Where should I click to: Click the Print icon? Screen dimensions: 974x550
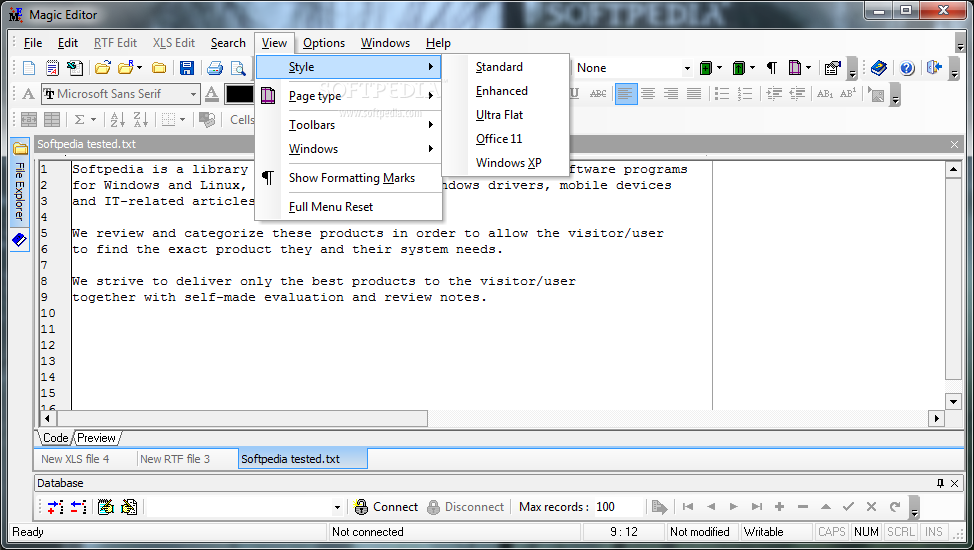(x=215, y=68)
